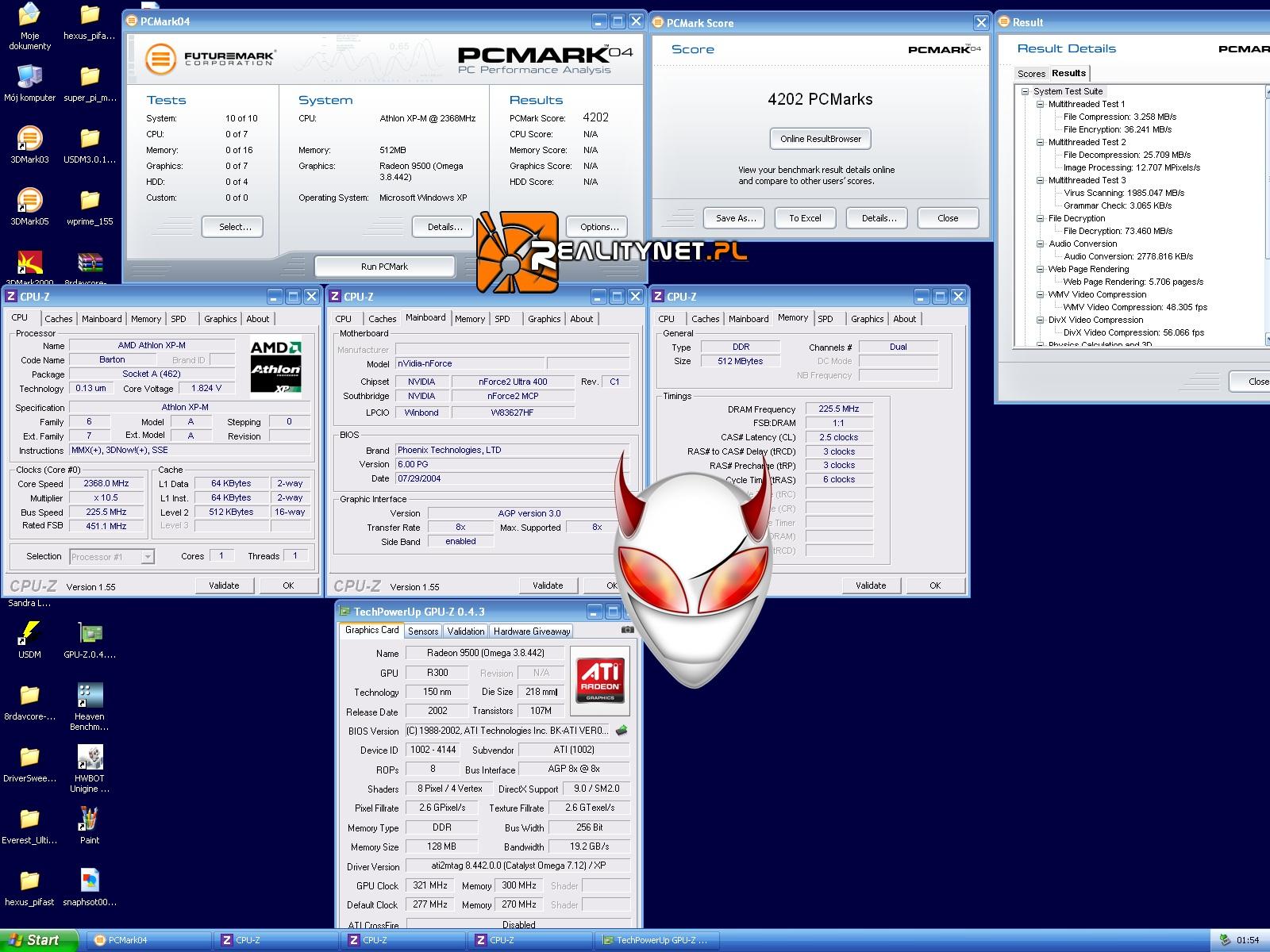Launch the USDM lightning shortcut icon
Screen dimensions: 1270x952
tap(29, 639)
